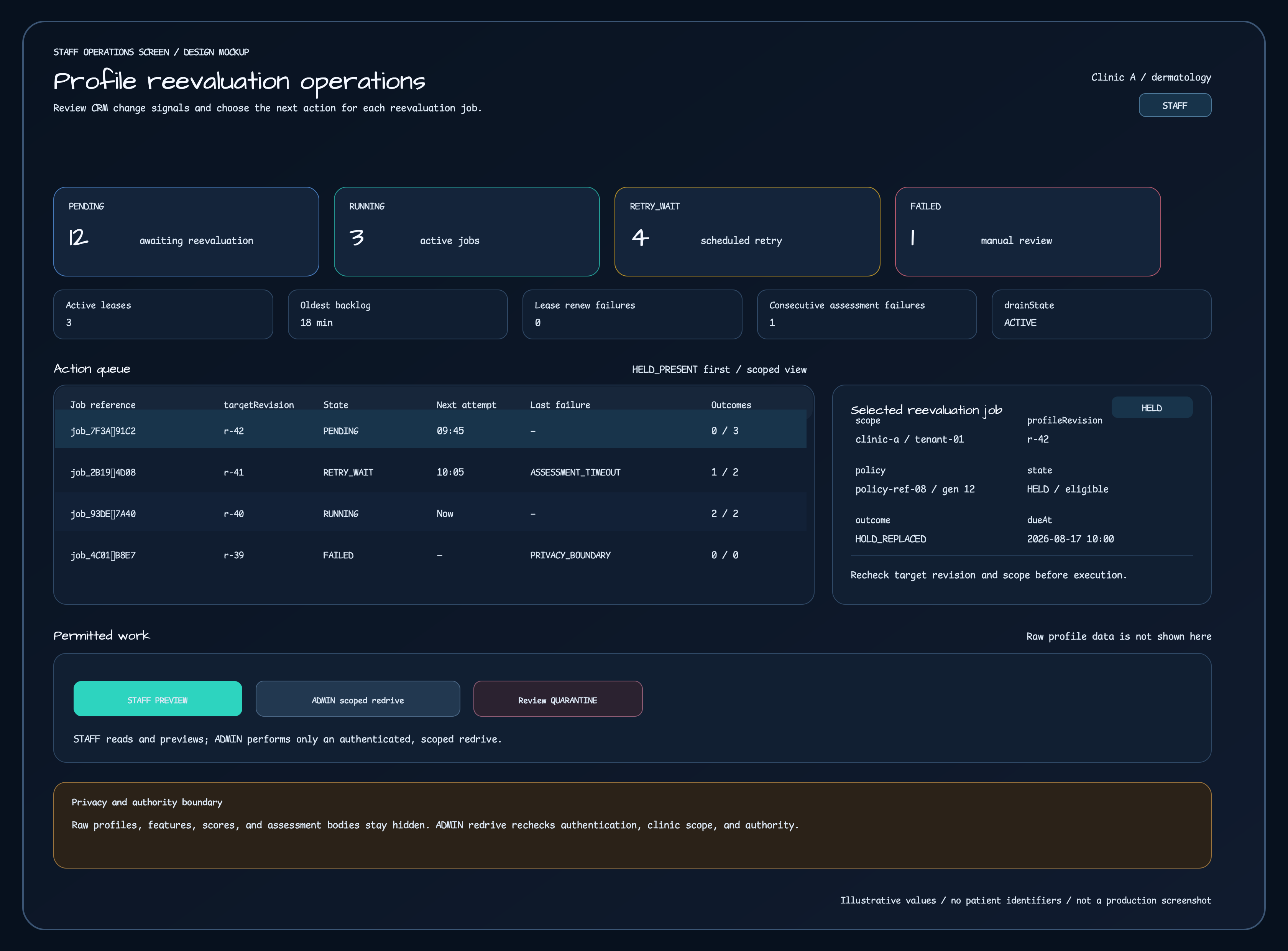Click the dueAt 2026-08-17 10:00 value
The width and height of the screenshot is (1288, 951).
point(1070,539)
